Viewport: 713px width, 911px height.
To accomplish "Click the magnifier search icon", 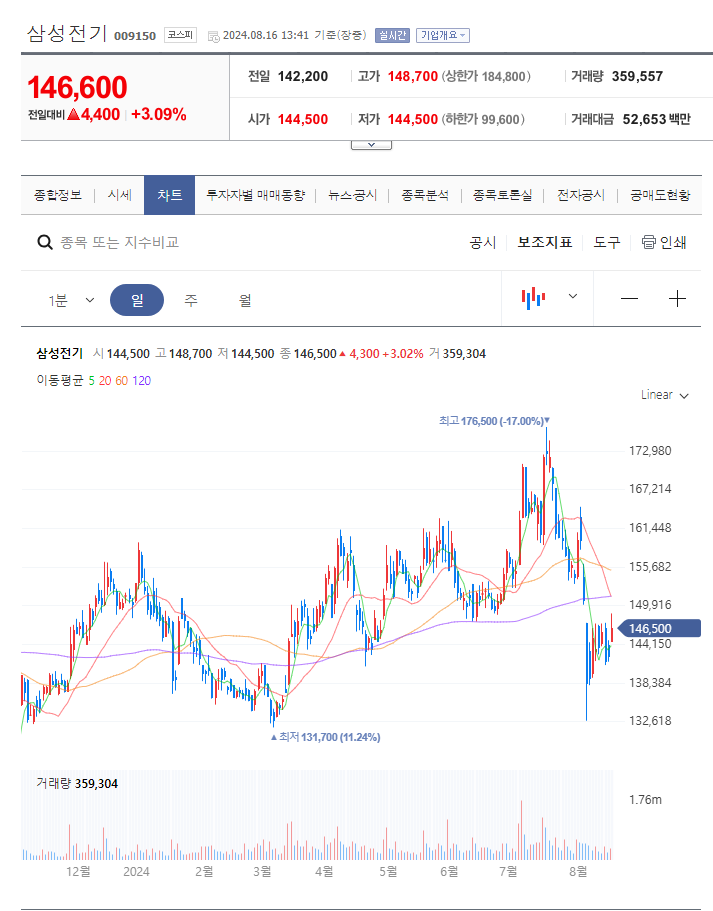I will coord(45,242).
